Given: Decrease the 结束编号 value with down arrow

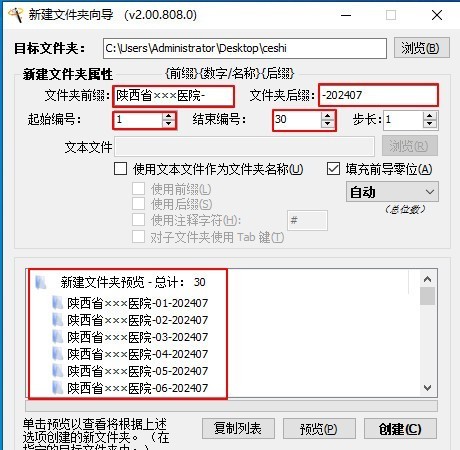Looking at the screenshot, I should point(327,123).
